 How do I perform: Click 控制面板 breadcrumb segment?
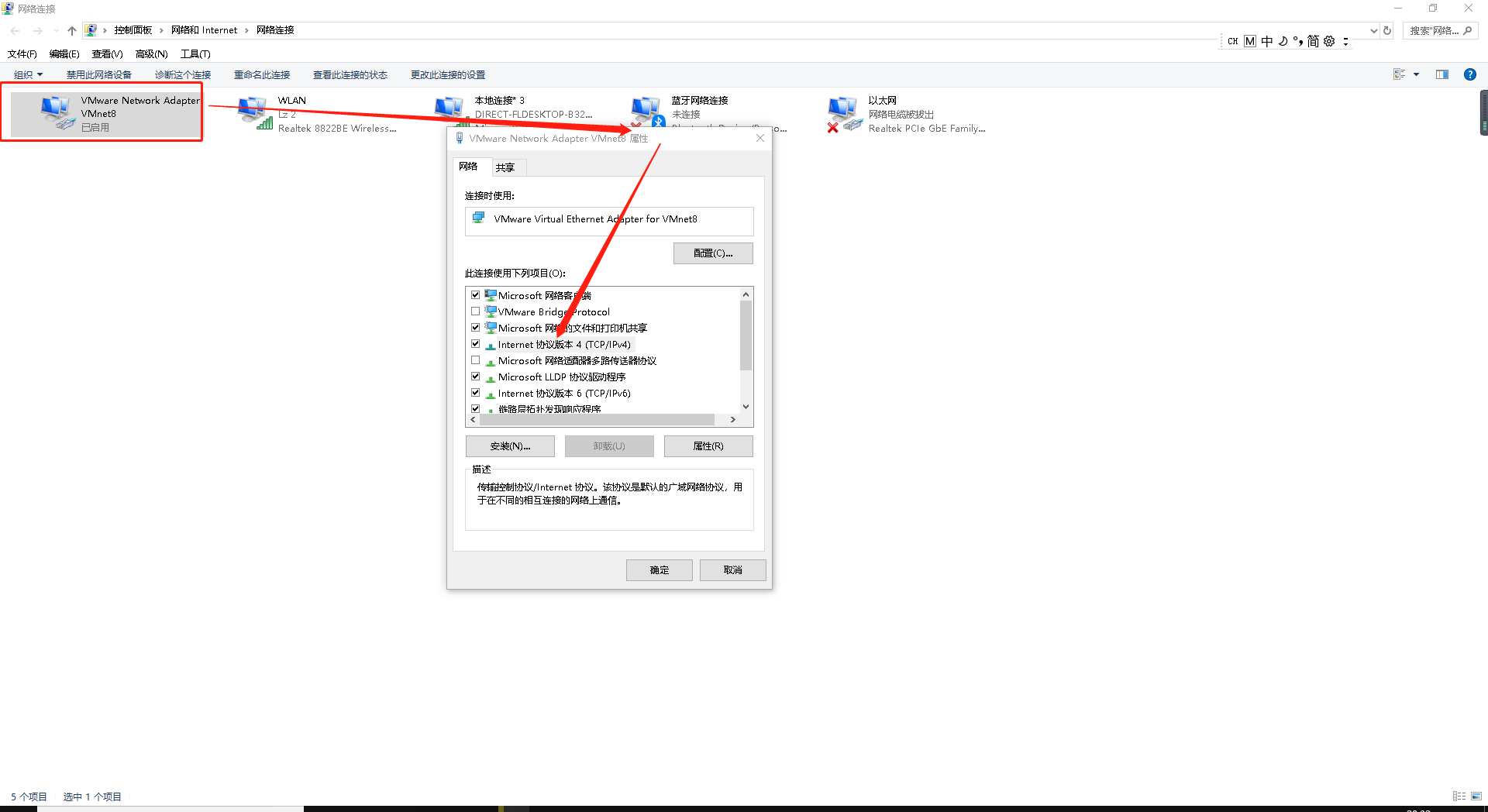pos(133,30)
